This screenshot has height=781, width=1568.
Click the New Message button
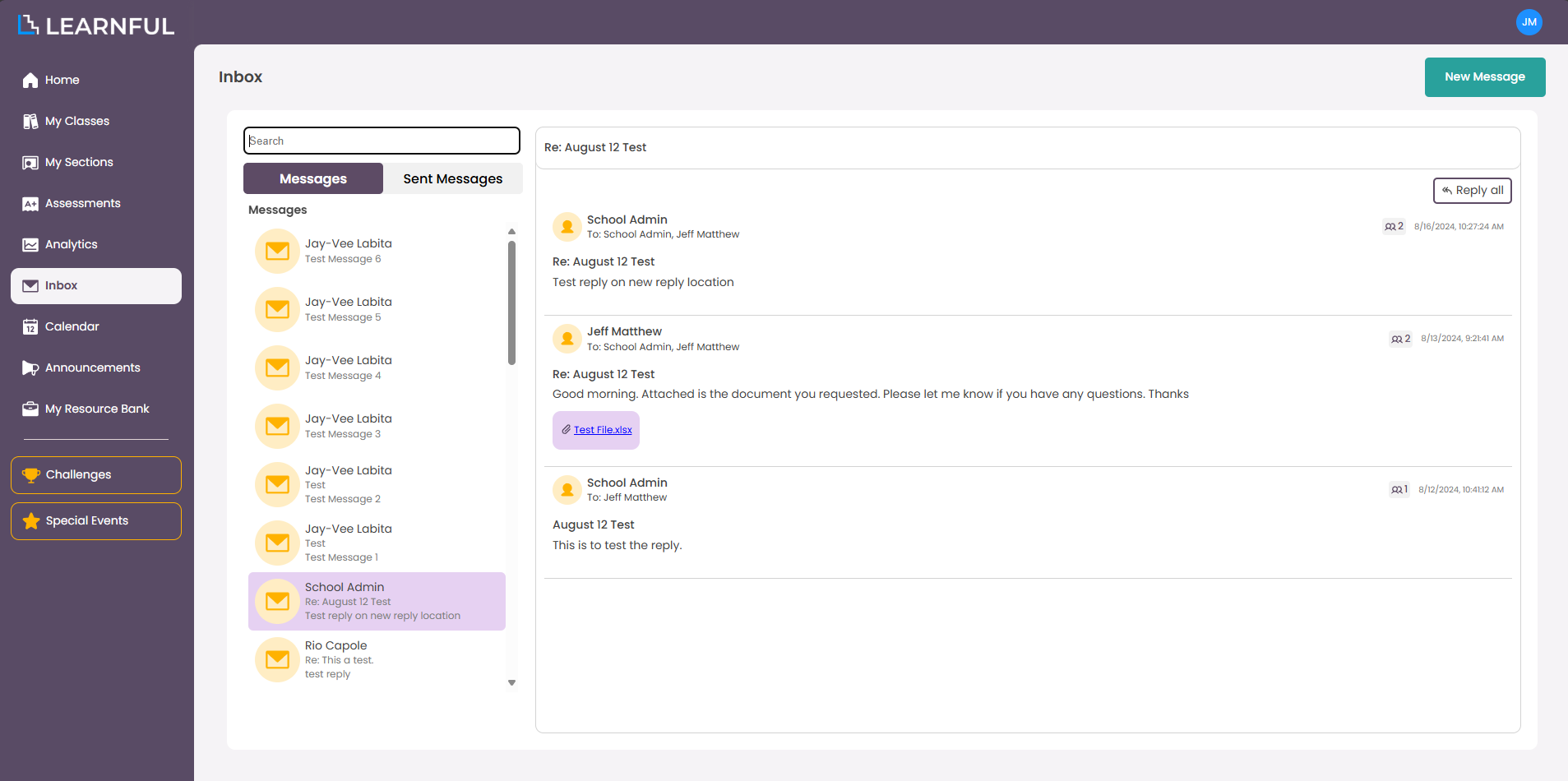pyautogui.click(x=1485, y=77)
